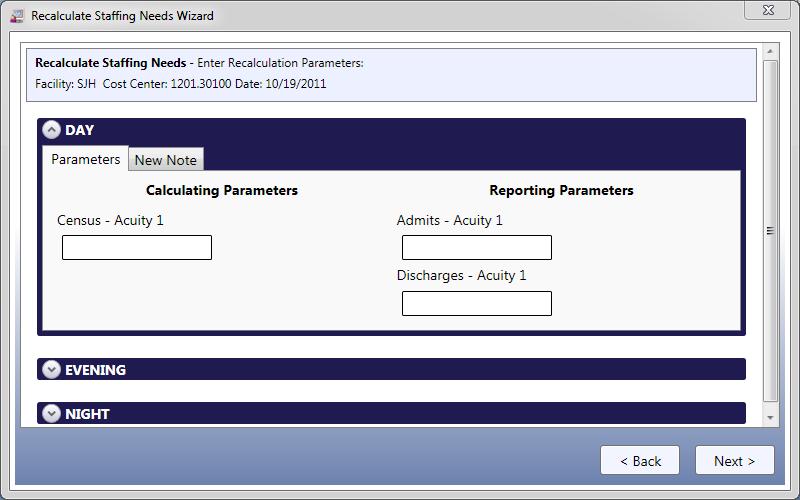Viewport: 800px width, 500px height.
Task: Click the EVENING header title text
Action: coord(95,370)
